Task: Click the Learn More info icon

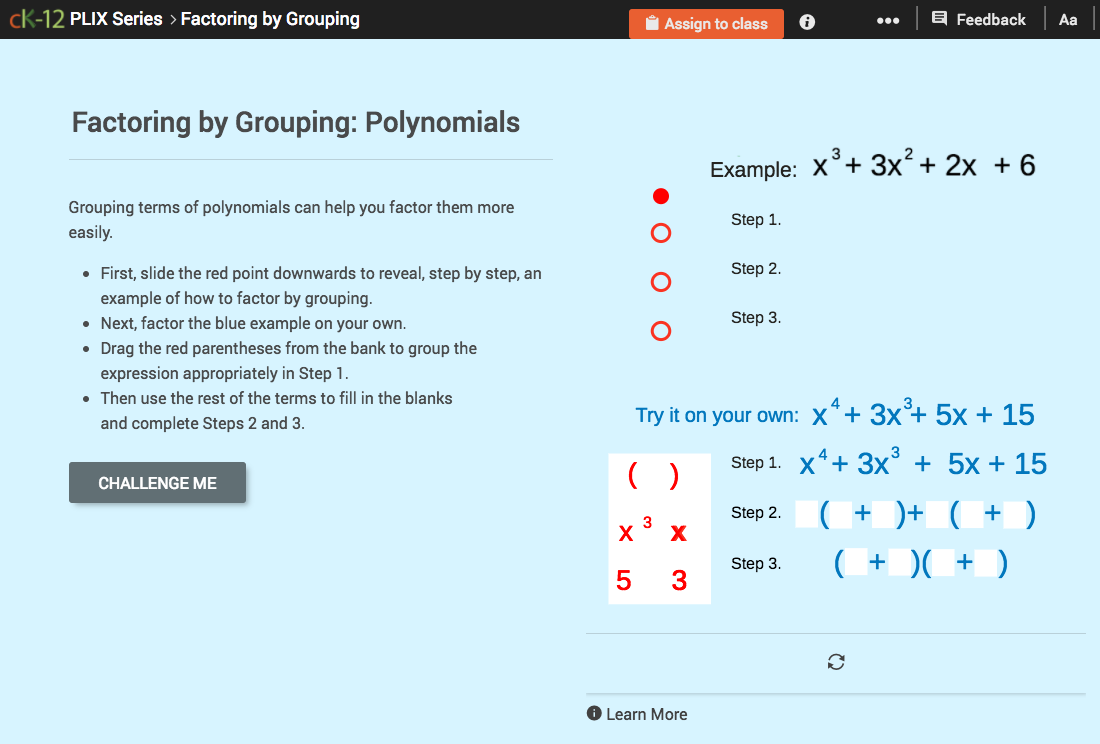Action: point(593,714)
